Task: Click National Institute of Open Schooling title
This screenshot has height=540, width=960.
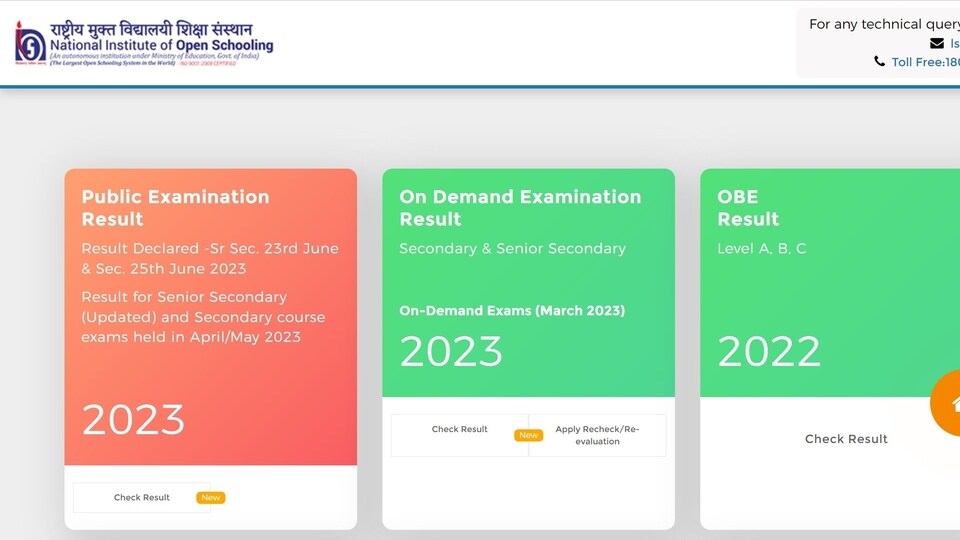Action: pos(162,45)
